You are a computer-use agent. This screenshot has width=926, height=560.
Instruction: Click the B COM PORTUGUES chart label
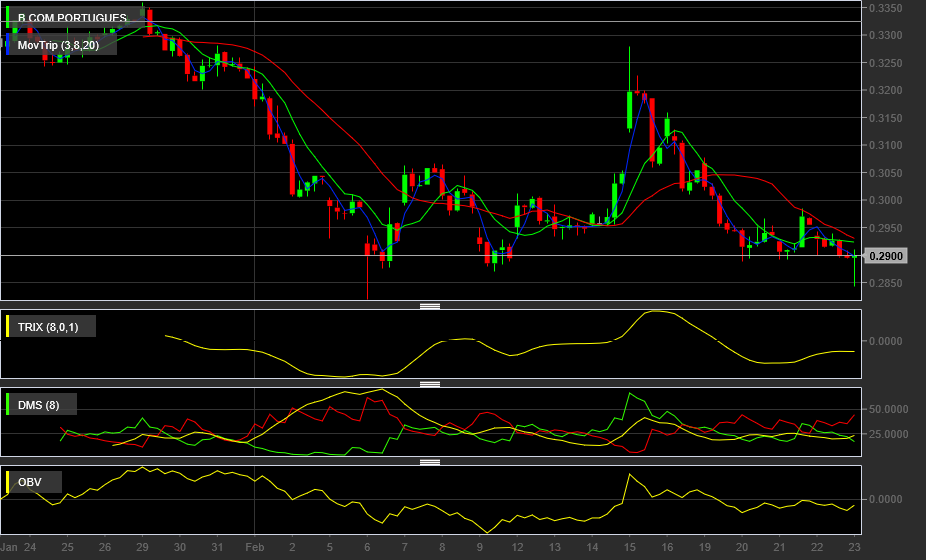(72, 19)
